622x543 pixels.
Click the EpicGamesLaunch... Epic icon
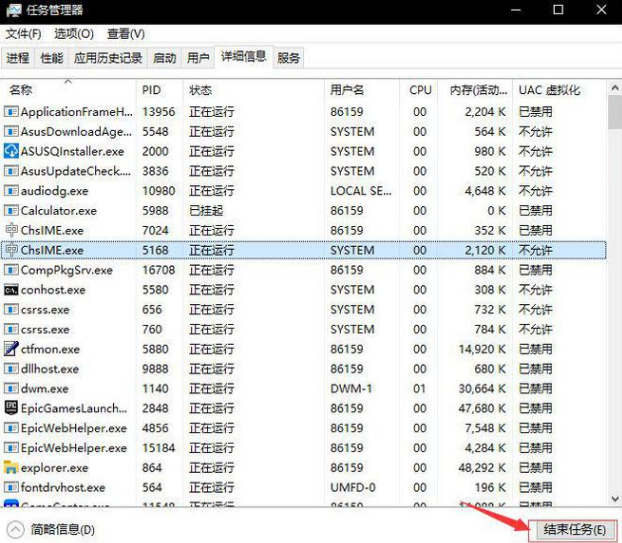tap(11, 408)
